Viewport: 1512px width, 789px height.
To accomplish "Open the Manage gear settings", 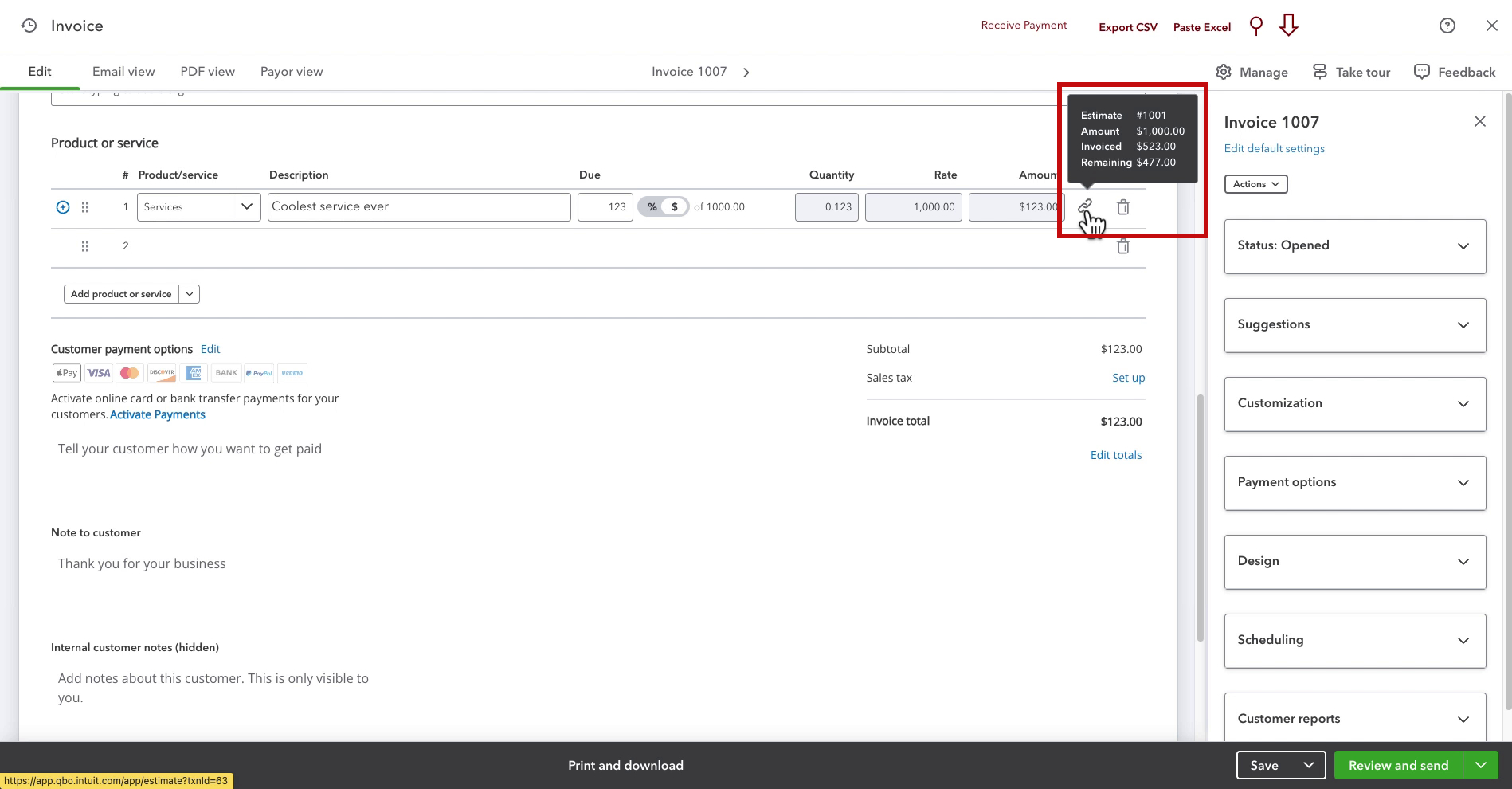I will point(1252,72).
